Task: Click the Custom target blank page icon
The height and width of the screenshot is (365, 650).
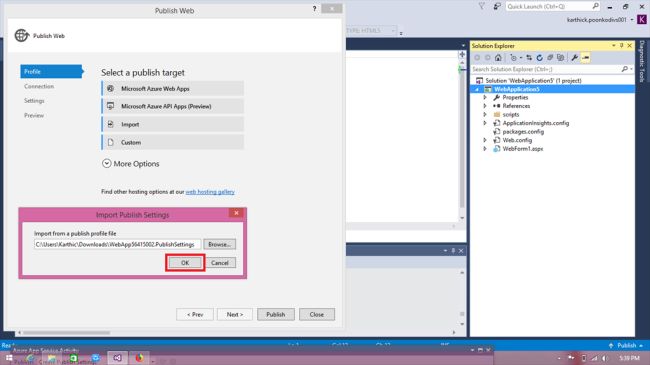Action: coord(110,142)
